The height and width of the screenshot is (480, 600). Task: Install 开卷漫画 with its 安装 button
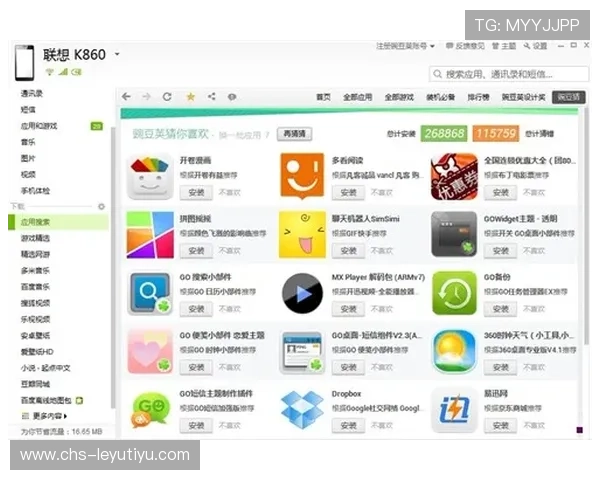(196, 193)
